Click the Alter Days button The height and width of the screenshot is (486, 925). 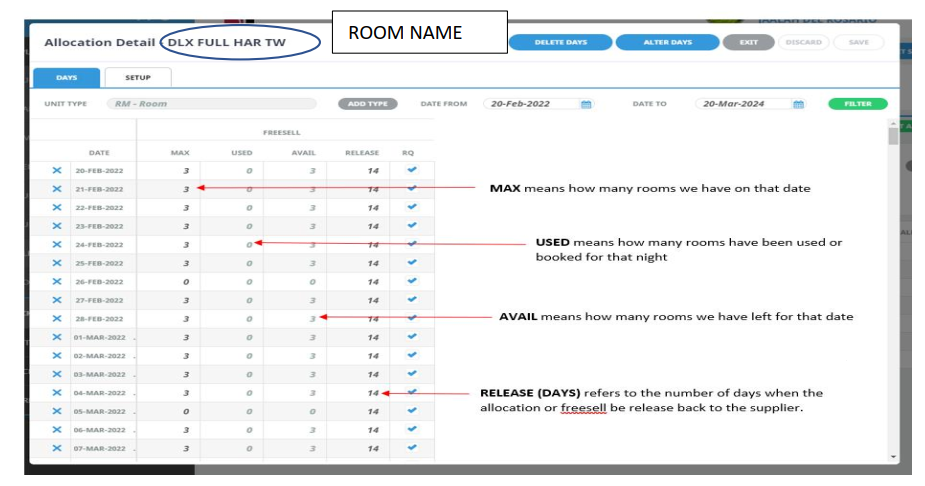coord(667,42)
